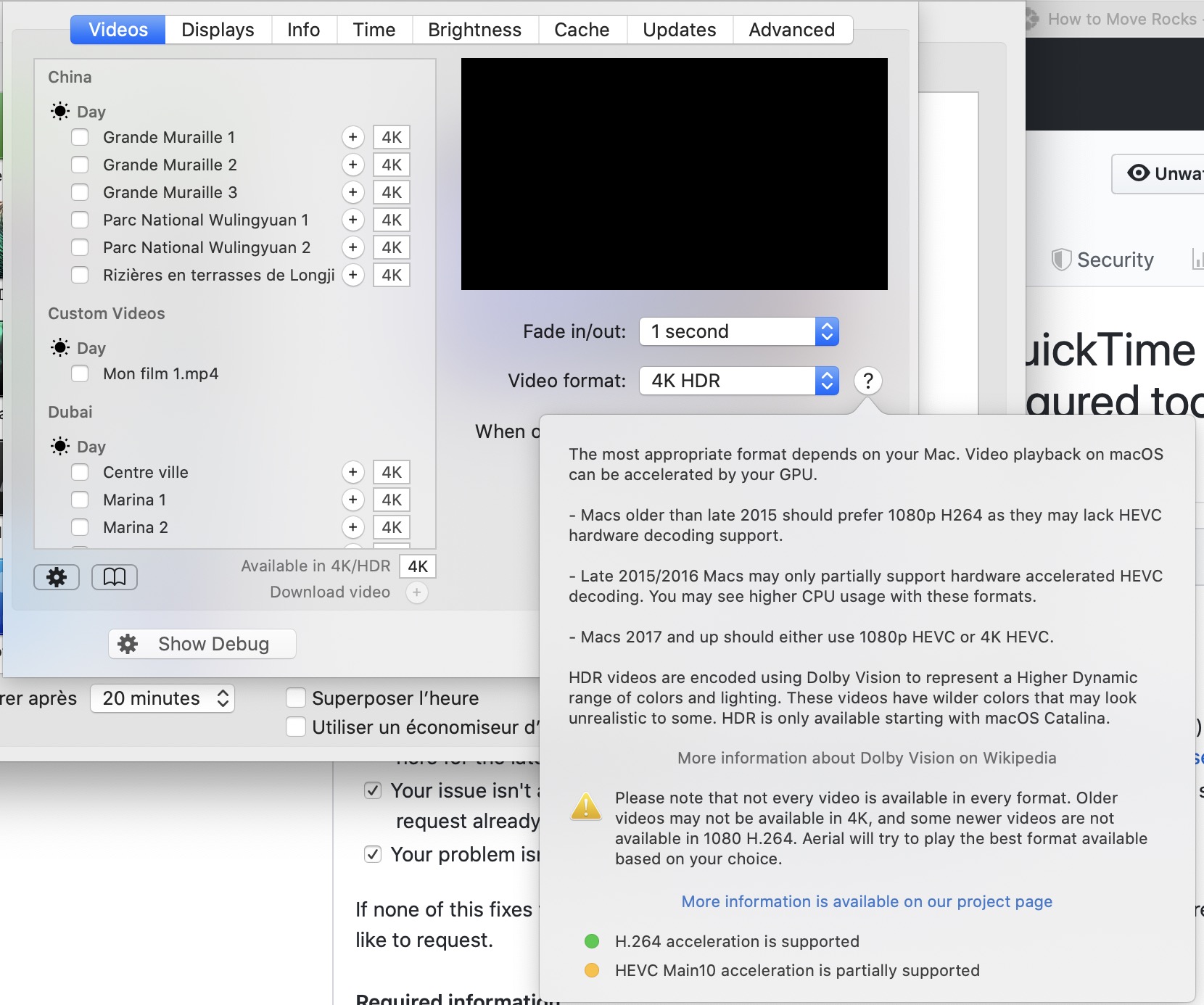Enable the Centre ville video

(80, 472)
